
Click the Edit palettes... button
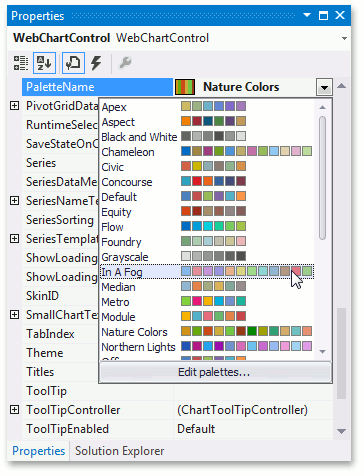(x=215, y=372)
